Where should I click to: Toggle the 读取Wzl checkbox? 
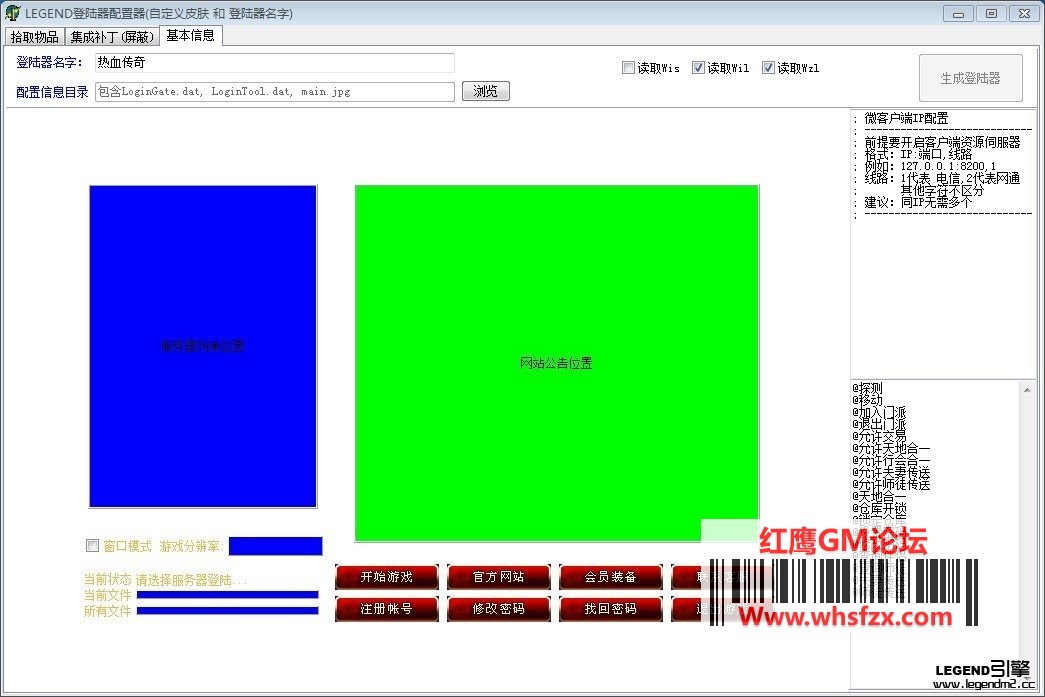pyautogui.click(x=768, y=68)
